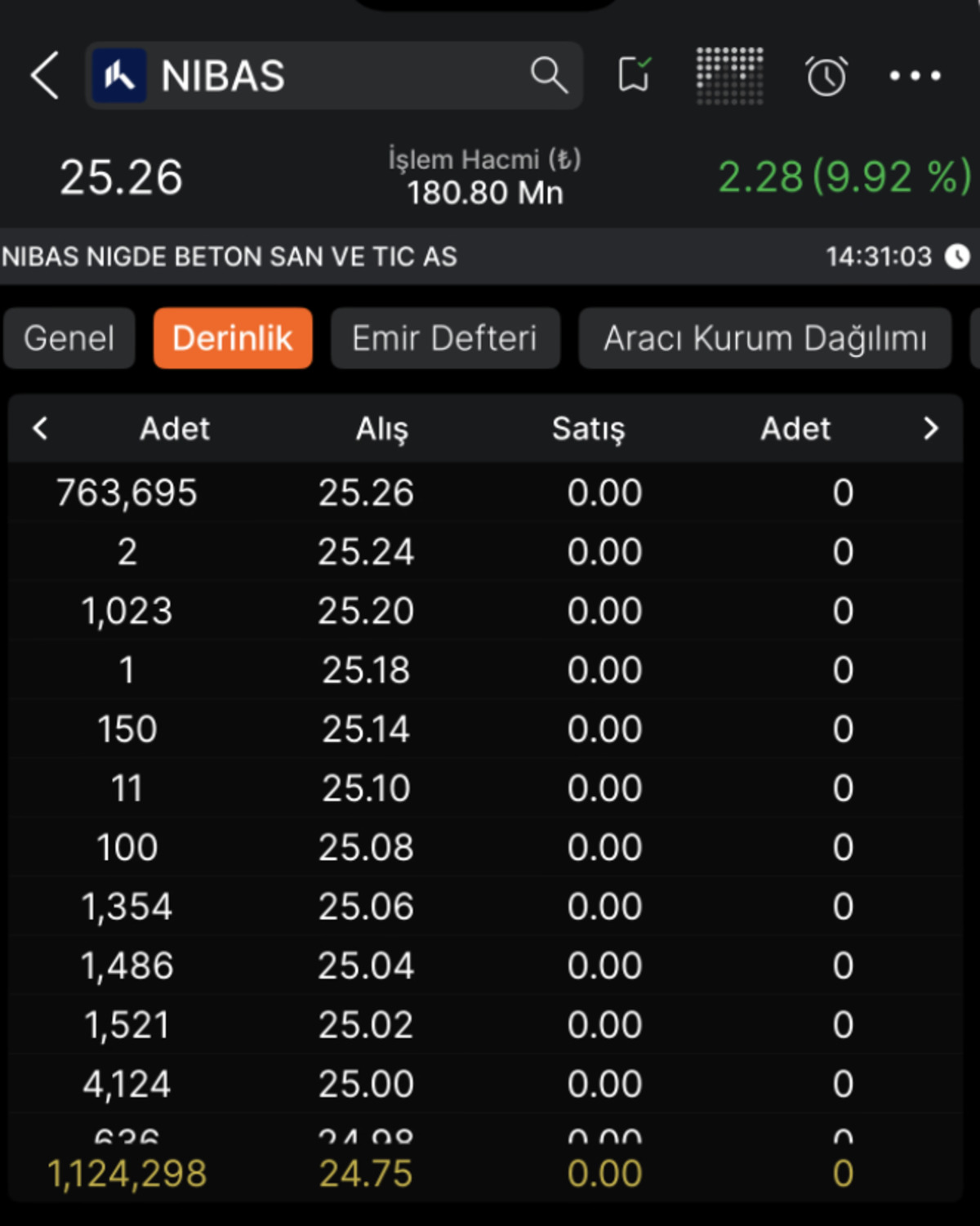Screen dimensions: 980x1226
Task: Open the Emir Defteri tab
Action: click(x=445, y=338)
